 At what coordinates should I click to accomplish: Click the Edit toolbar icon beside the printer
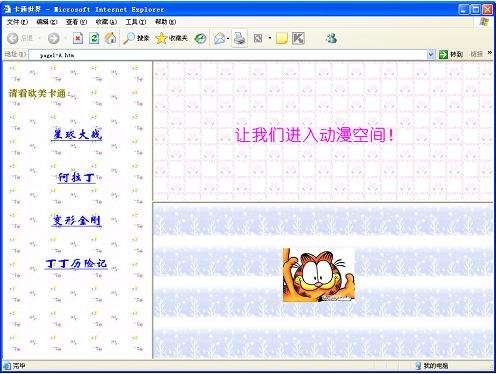pyautogui.click(x=258, y=39)
